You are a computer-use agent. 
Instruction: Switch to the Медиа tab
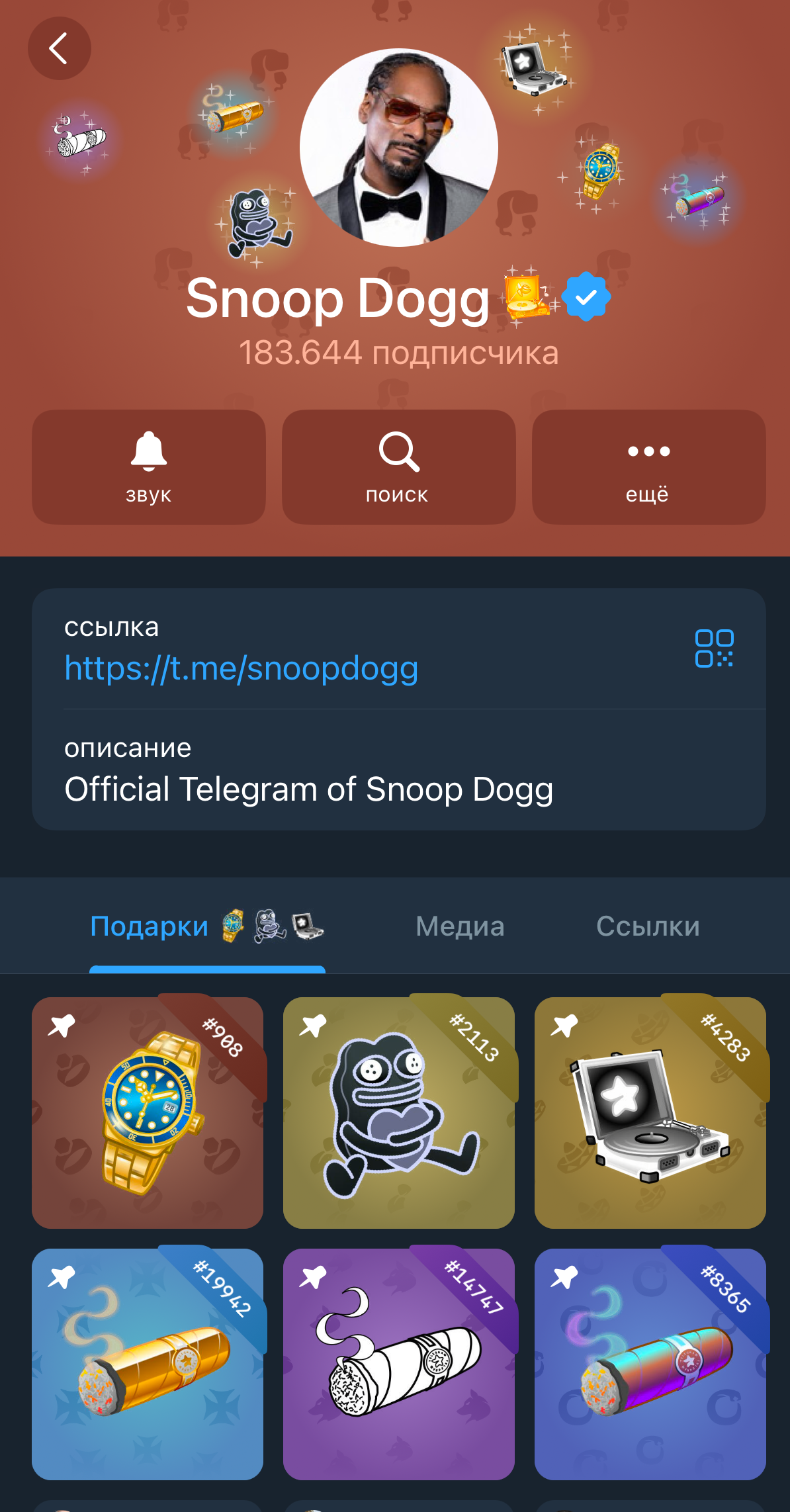tap(460, 926)
